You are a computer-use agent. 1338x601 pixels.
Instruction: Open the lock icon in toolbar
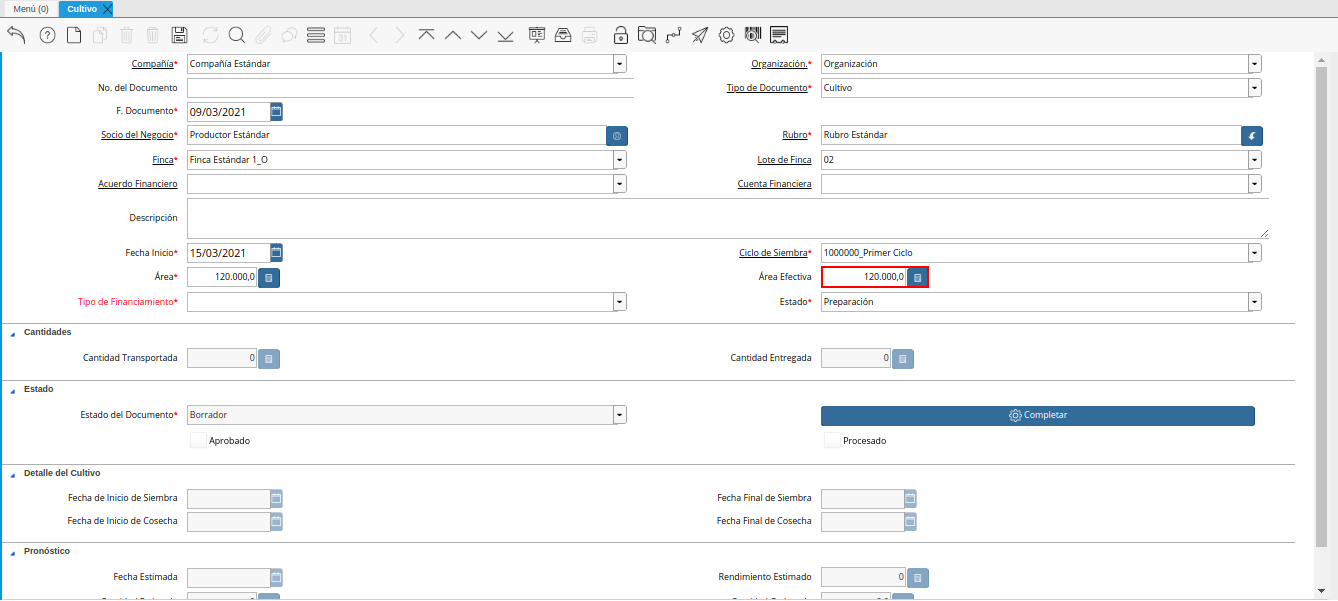pyautogui.click(x=621, y=35)
